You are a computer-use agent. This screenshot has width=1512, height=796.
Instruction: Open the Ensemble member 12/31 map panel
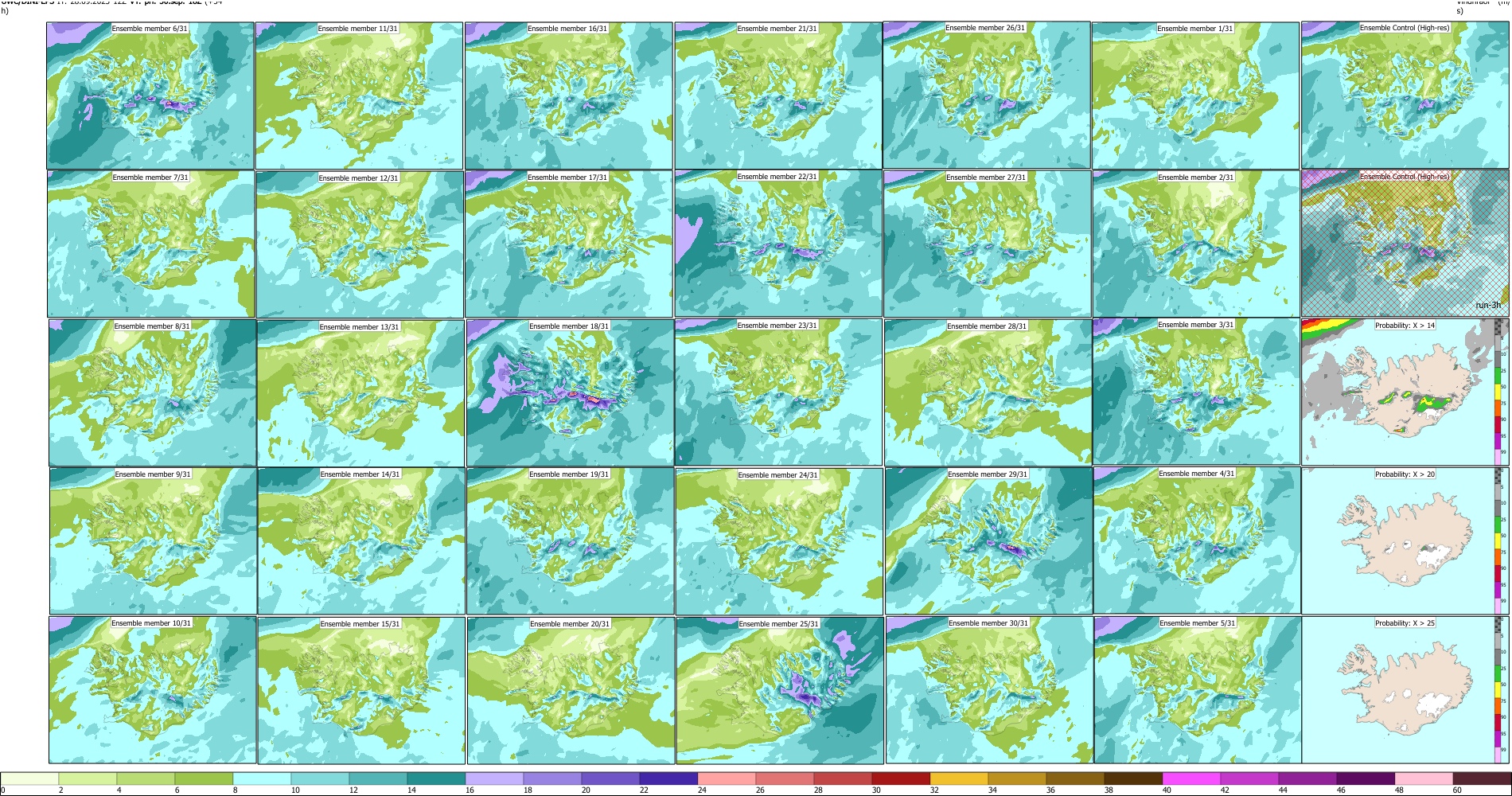pyautogui.click(x=360, y=244)
